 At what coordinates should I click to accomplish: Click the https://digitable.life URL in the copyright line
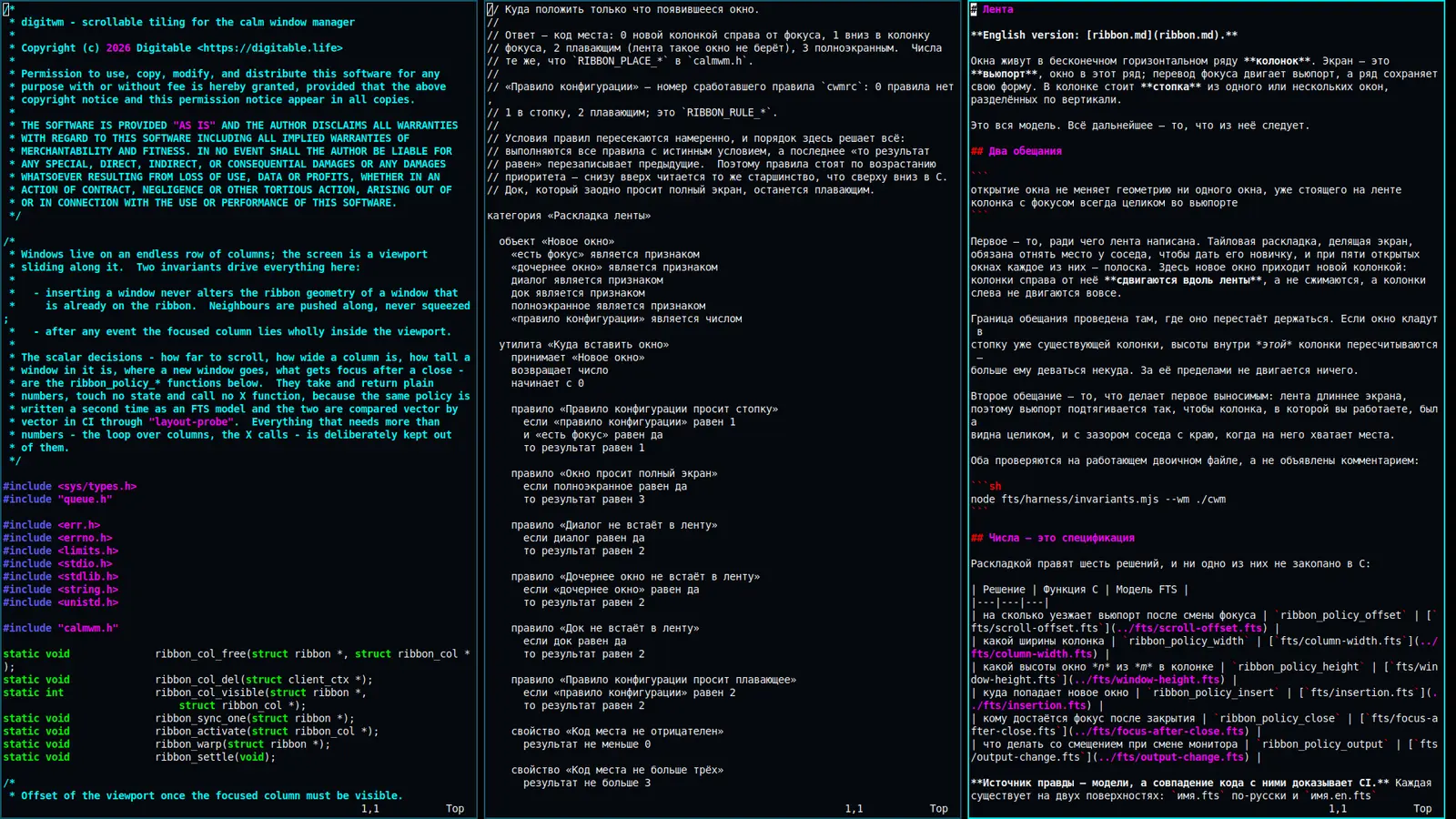pos(270,48)
